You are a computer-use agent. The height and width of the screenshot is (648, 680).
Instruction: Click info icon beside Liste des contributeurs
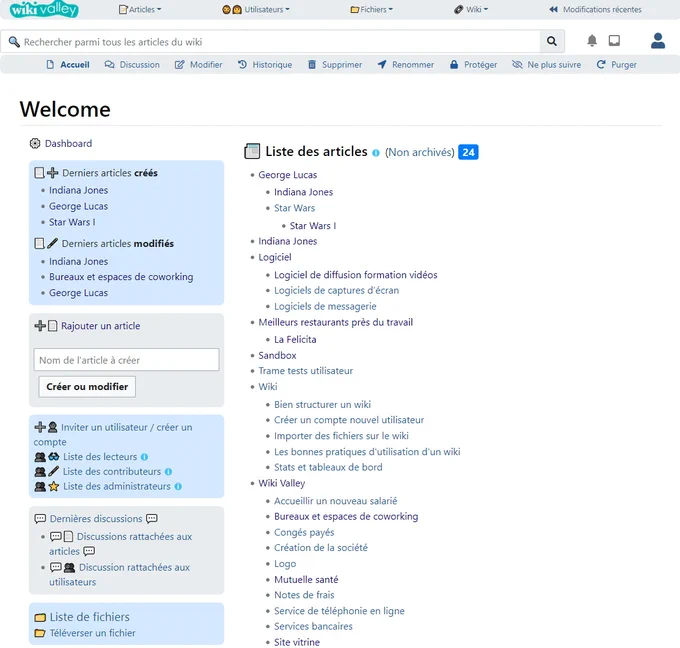[168, 471]
